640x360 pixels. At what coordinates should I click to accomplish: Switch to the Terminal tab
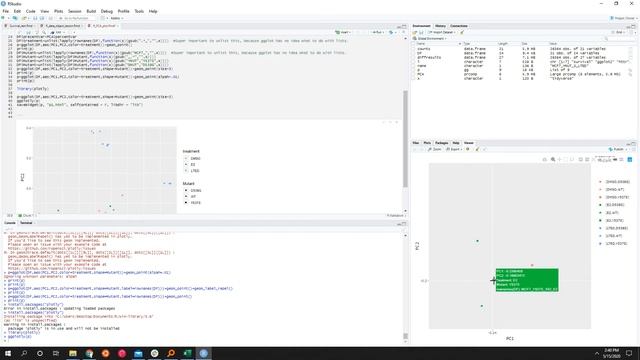26,223
